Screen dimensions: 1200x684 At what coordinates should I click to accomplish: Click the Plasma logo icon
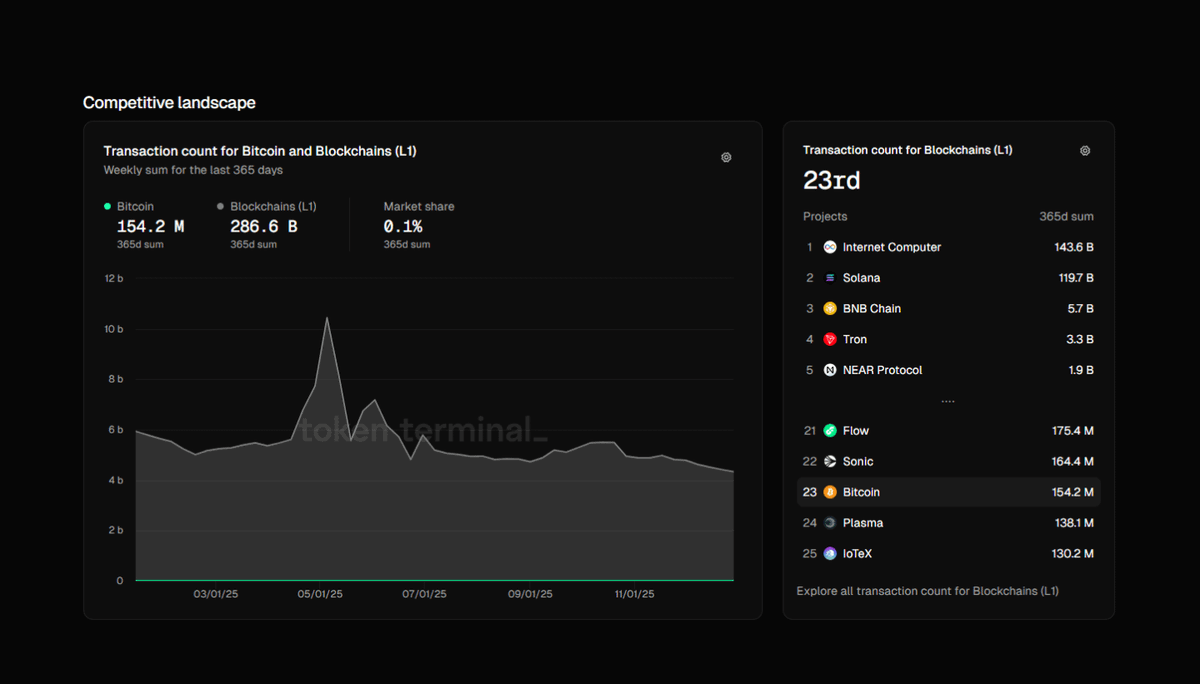click(830, 523)
